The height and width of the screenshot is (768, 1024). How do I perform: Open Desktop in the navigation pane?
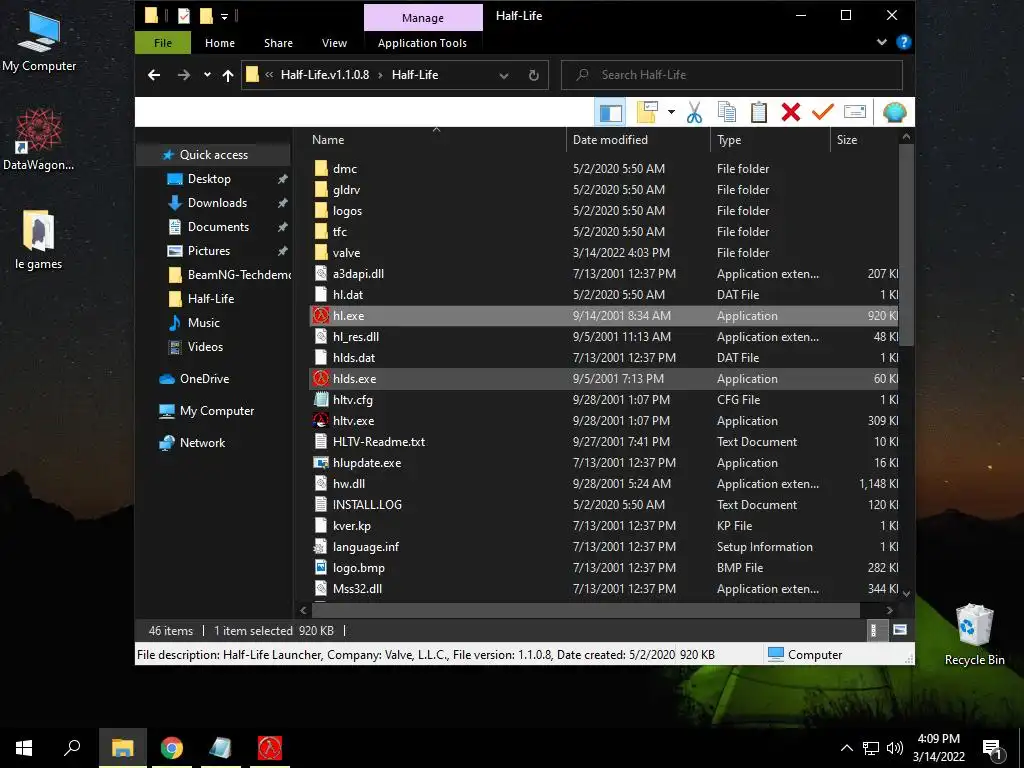(209, 179)
